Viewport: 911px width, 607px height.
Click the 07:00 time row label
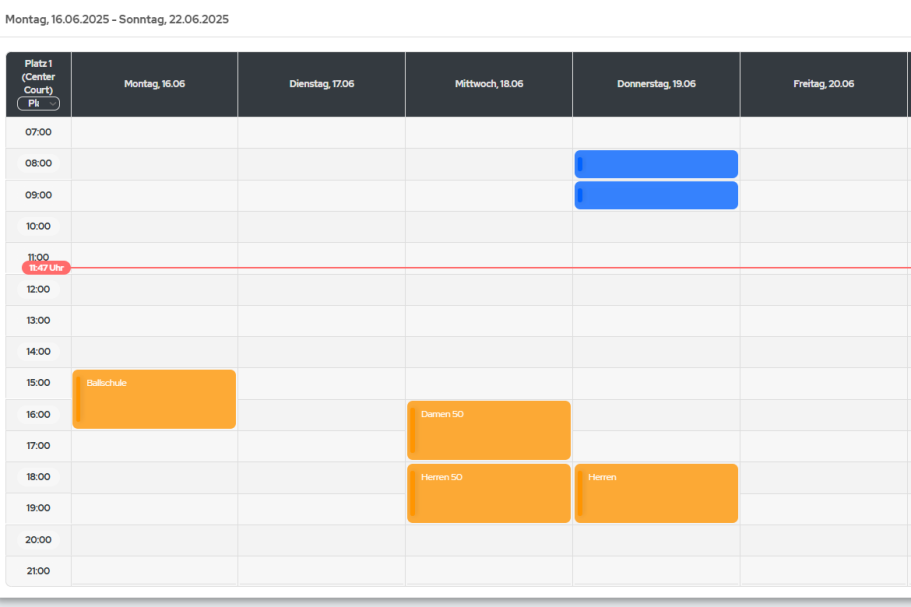pos(38,132)
